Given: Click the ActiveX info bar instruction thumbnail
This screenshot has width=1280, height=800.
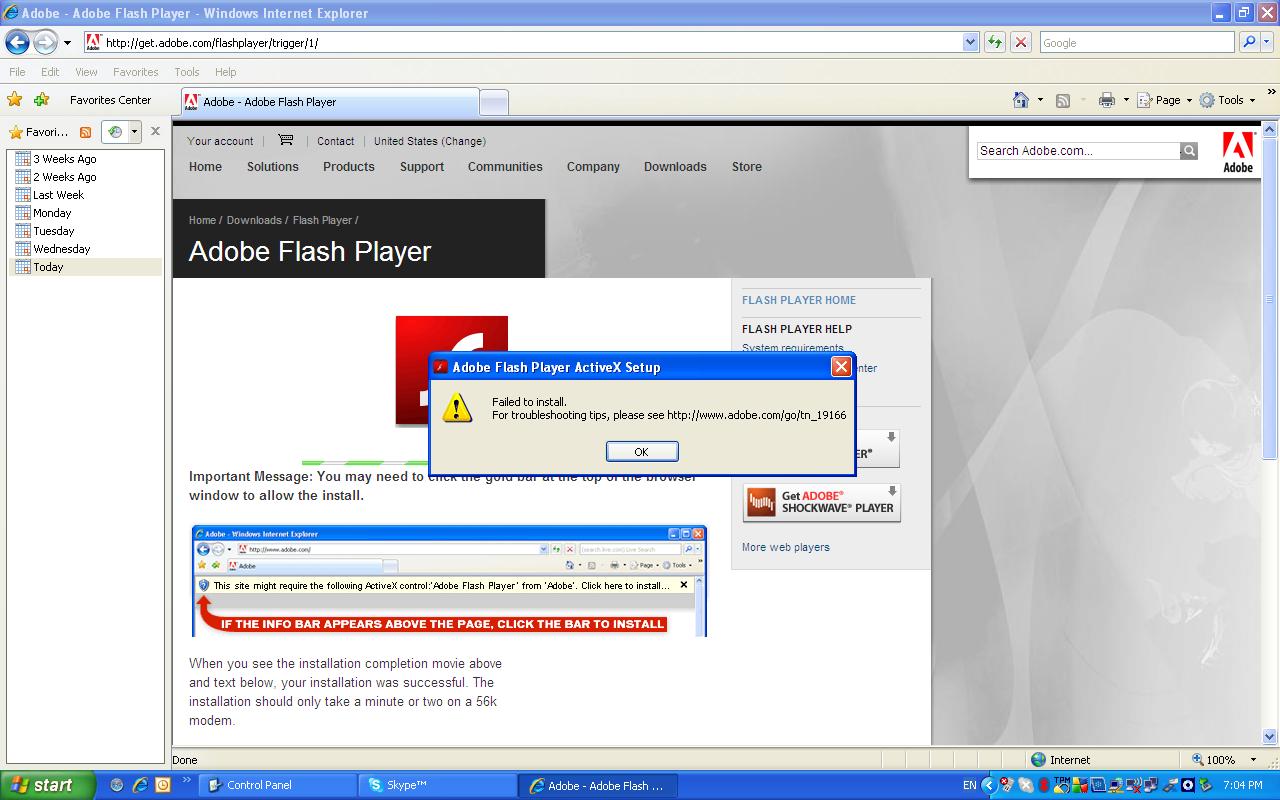Looking at the screenshot, I should [x=449, y=580].
